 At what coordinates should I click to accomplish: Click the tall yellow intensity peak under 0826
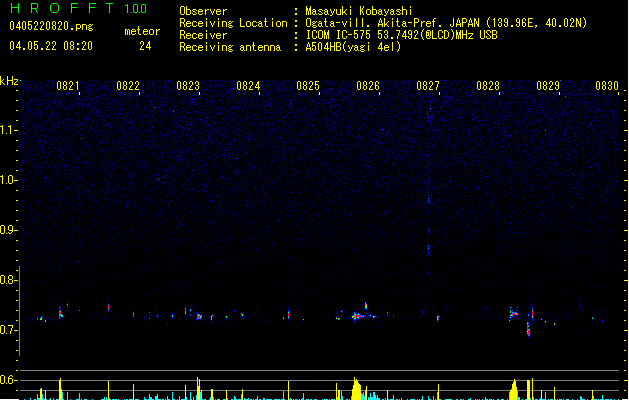[x=356, y=388]
